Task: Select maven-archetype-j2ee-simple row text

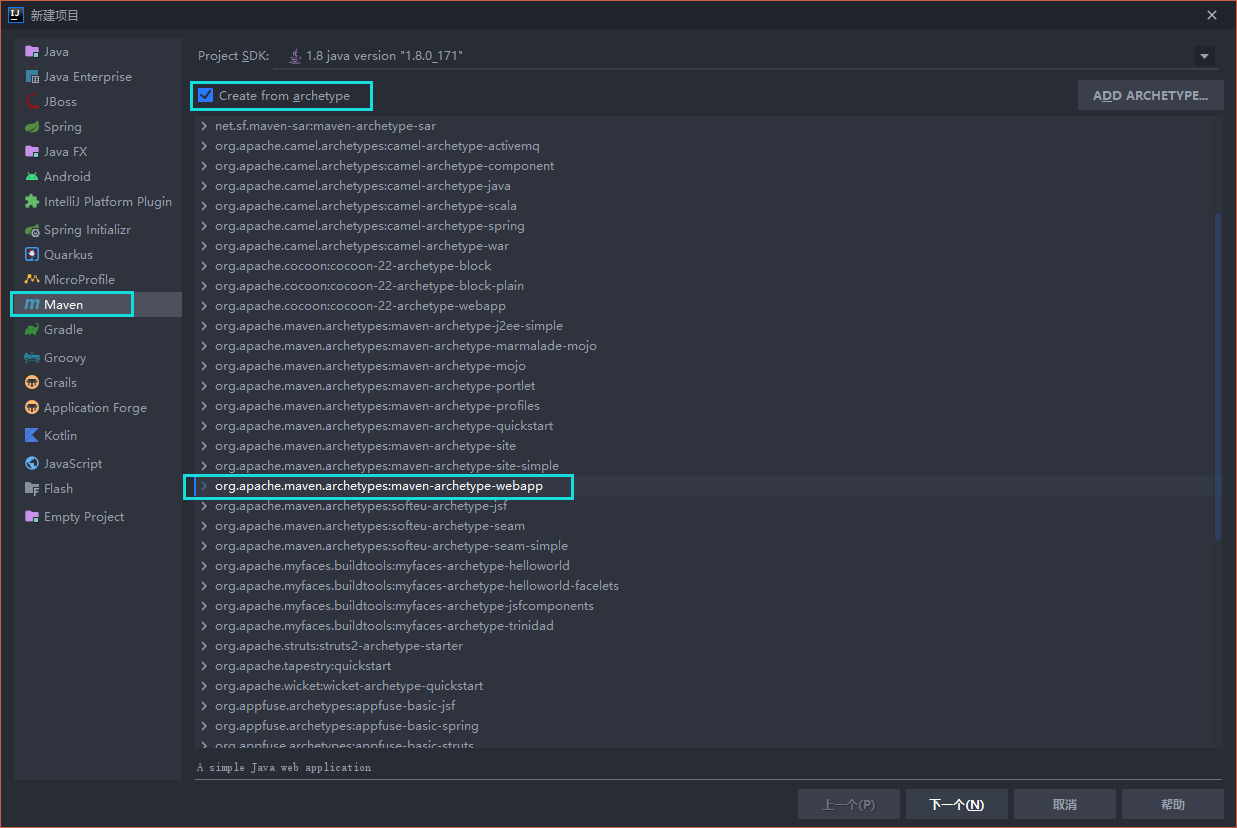Action: (x=389, y=326)
